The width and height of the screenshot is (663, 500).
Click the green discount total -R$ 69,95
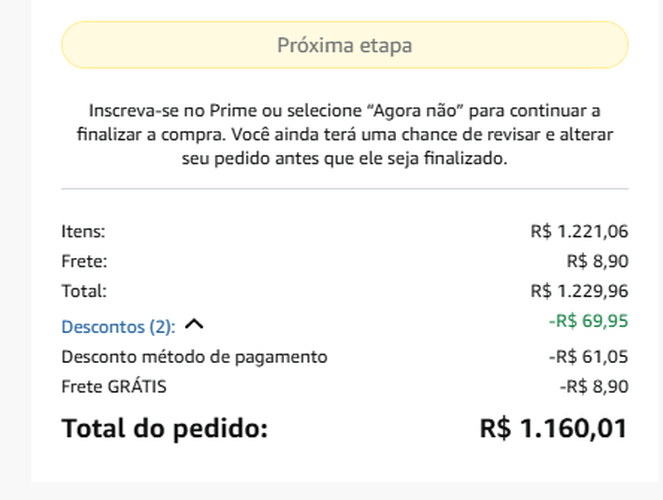(x=587, y=322)
